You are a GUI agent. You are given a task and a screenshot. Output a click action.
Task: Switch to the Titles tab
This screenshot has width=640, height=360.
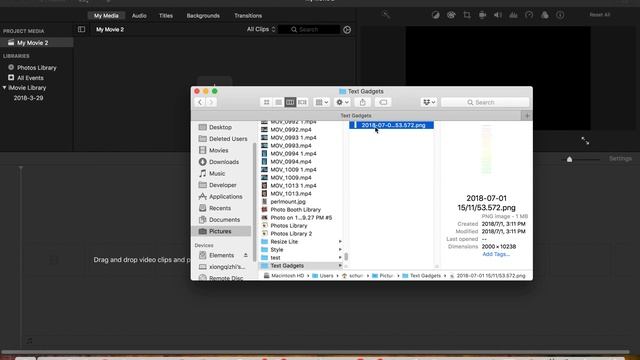pos(166,16)
